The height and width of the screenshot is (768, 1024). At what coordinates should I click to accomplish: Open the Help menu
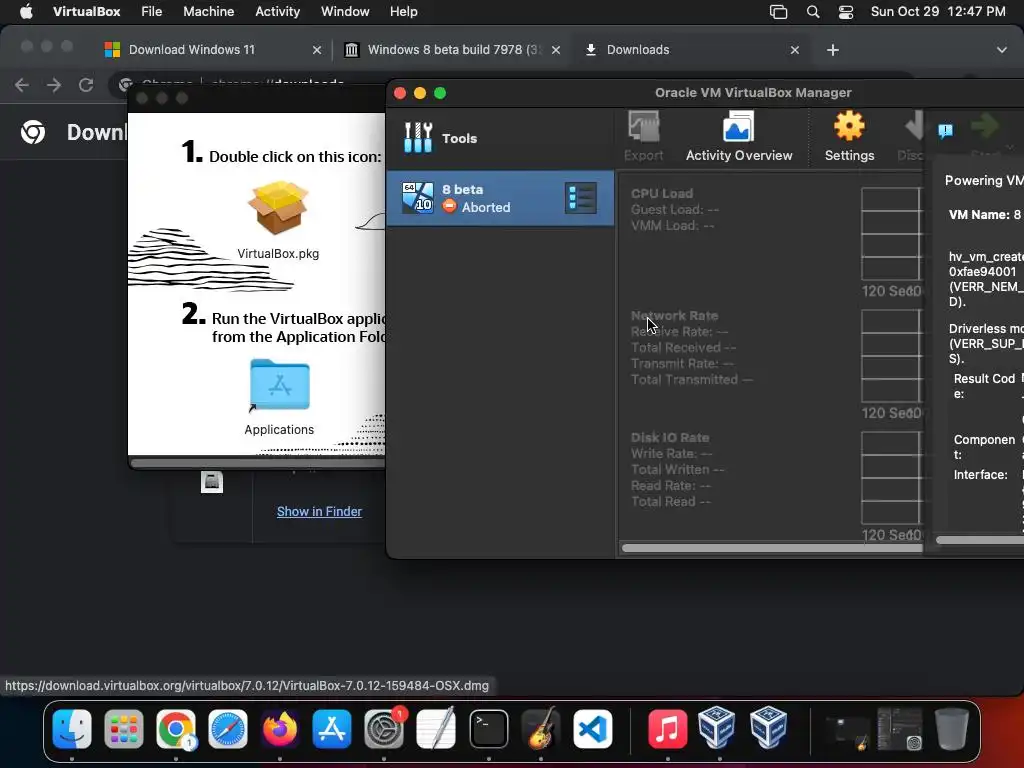(x=404, y=12)
